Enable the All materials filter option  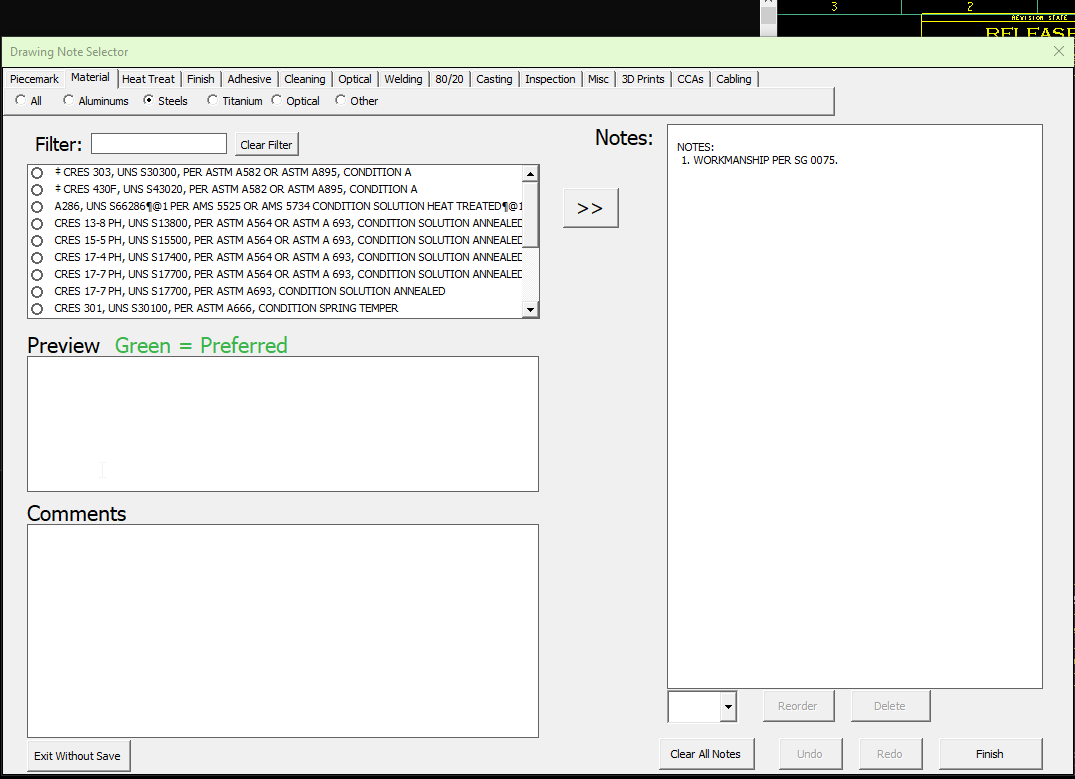pos(21,100)
